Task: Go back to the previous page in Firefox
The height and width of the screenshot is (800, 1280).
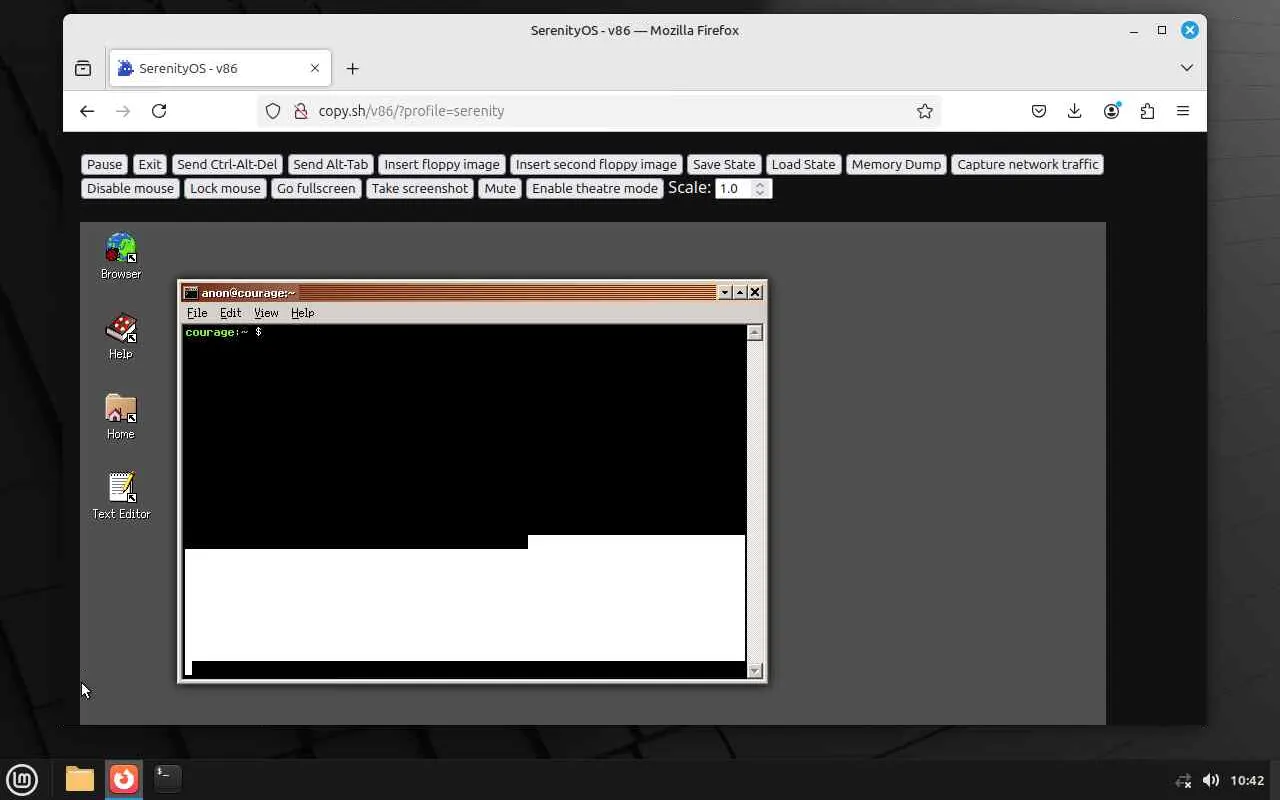Action: tap(87, 111)
